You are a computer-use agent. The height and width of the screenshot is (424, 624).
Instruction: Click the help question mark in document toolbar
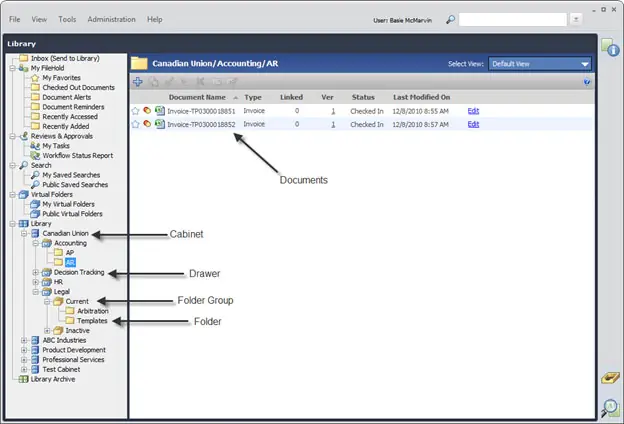(587, 82)
